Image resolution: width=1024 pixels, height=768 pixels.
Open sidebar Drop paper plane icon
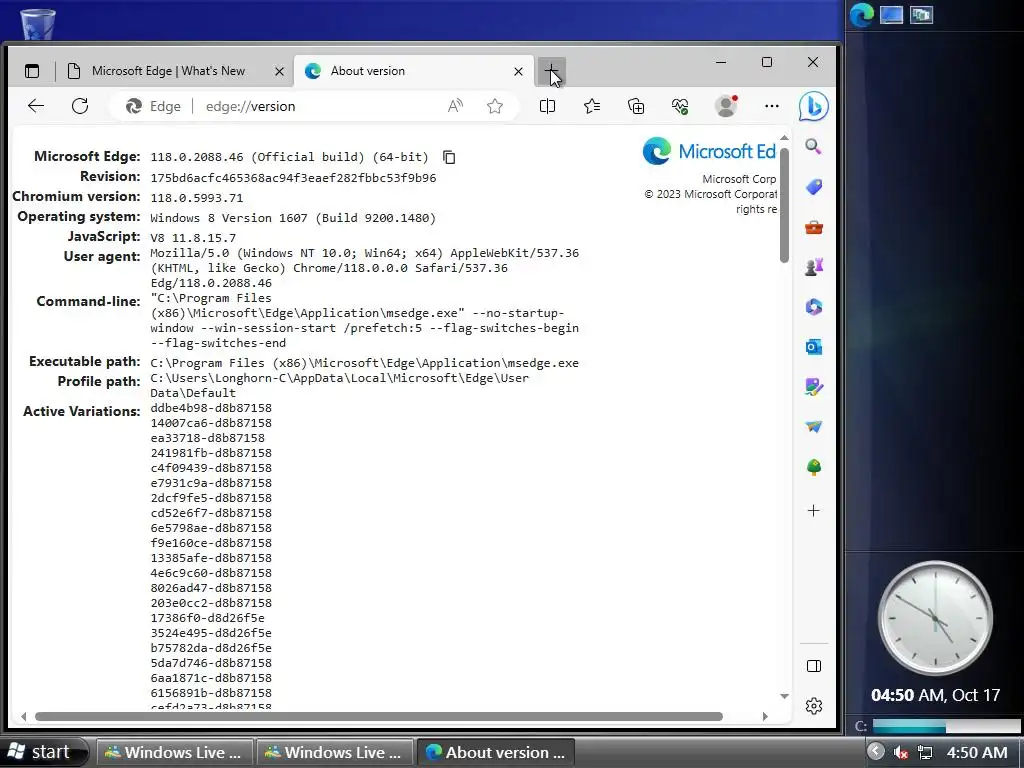814,427
